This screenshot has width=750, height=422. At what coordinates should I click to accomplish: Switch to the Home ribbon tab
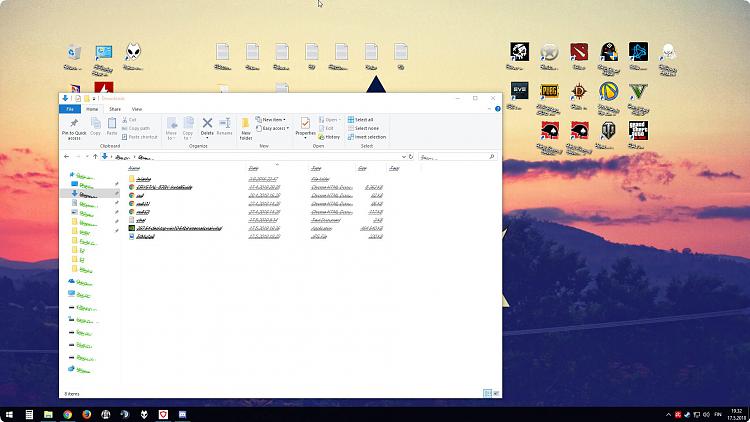click(x=92, y=109)
